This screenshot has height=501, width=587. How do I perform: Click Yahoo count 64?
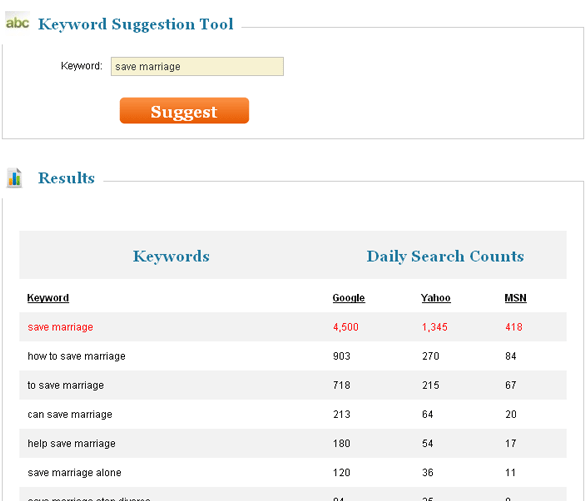pos(428,415)
